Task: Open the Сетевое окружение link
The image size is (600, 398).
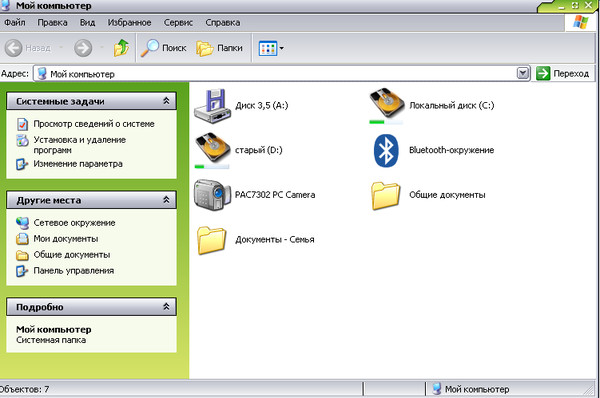Action: click(x=74, y=223)
